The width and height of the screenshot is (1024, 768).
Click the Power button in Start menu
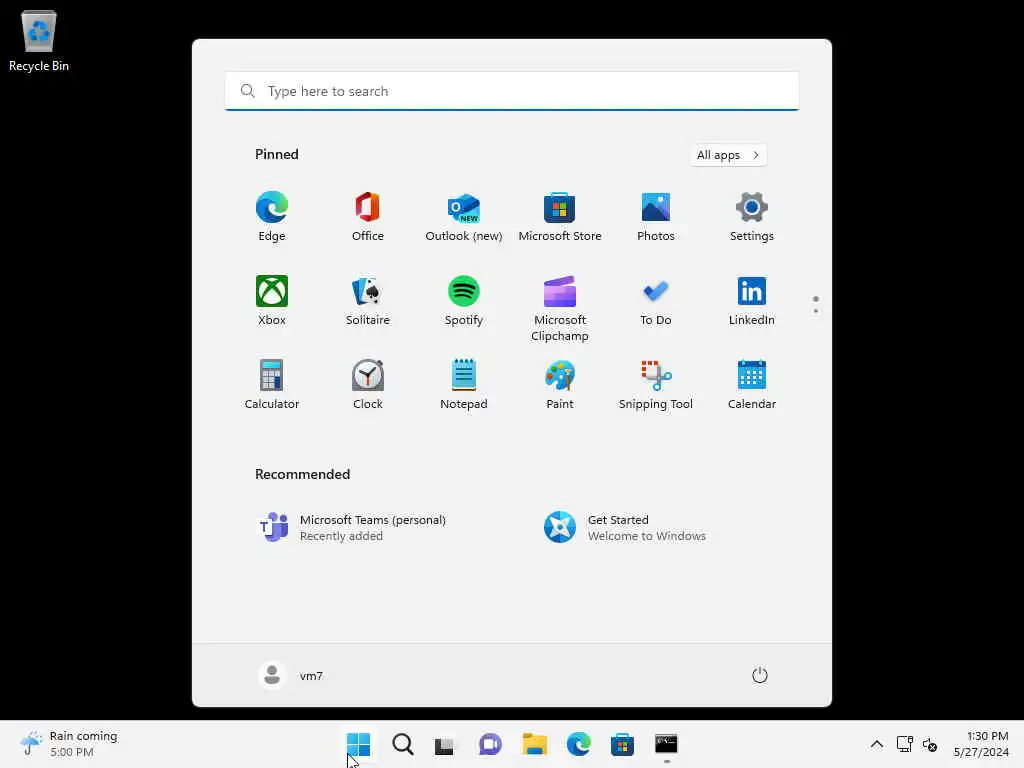pyautogui.click(x=760, y=675)
